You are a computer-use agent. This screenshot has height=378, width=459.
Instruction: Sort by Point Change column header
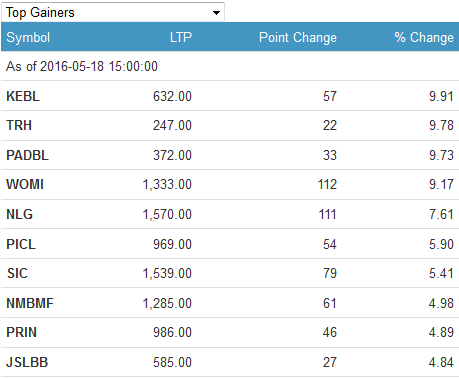(x=298, y=37)
